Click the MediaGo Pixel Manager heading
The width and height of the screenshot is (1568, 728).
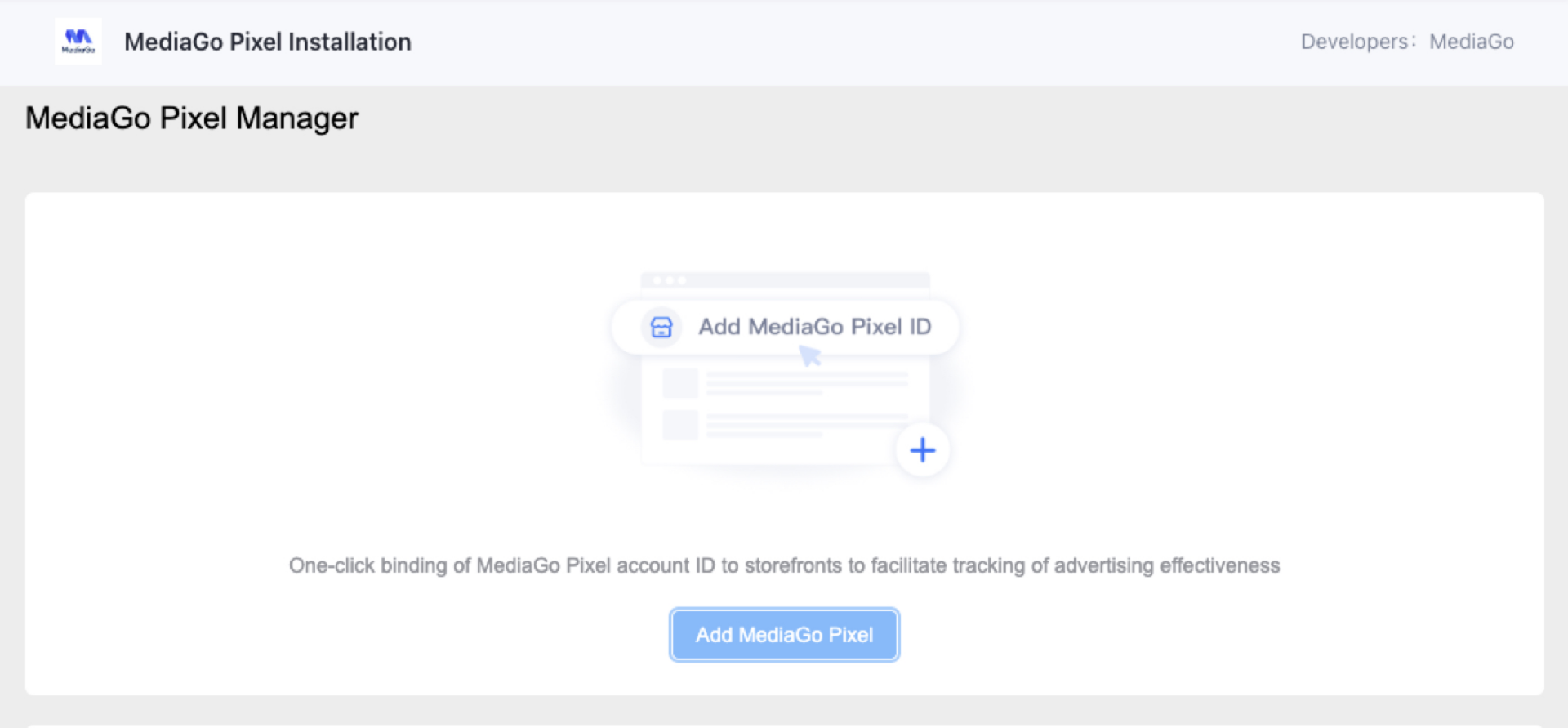pos(190,118)
